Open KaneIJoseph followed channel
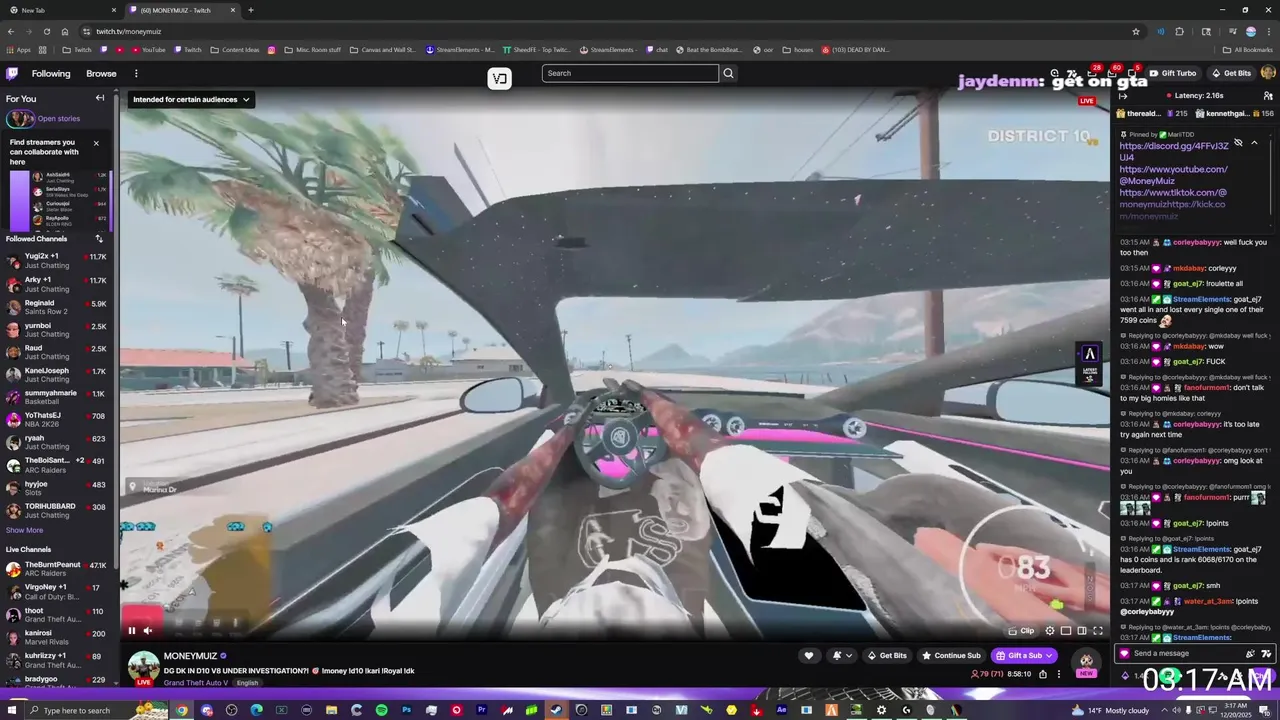The height and width of the screenshot is (720, 1280). coord(57,375)
